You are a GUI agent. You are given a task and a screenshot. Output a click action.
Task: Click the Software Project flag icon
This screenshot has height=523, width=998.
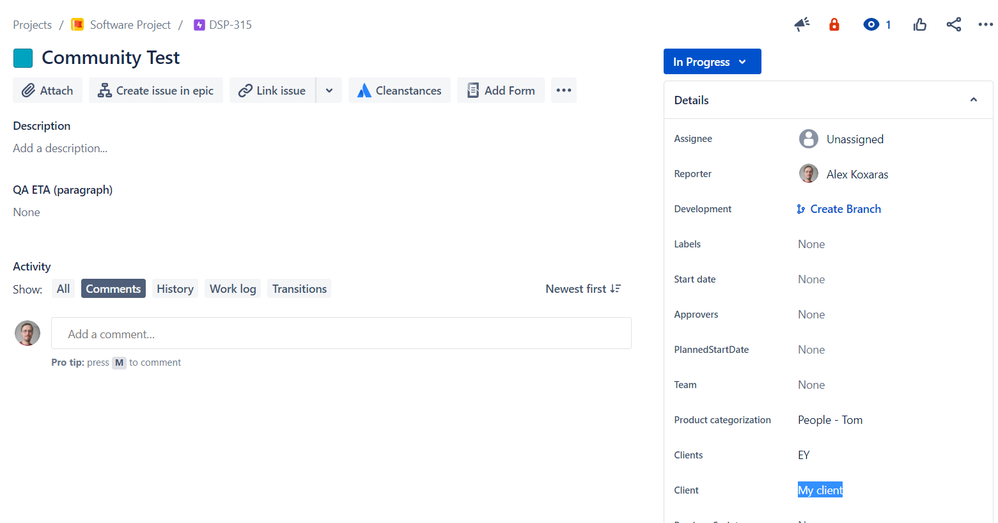[x=78, y=25]
